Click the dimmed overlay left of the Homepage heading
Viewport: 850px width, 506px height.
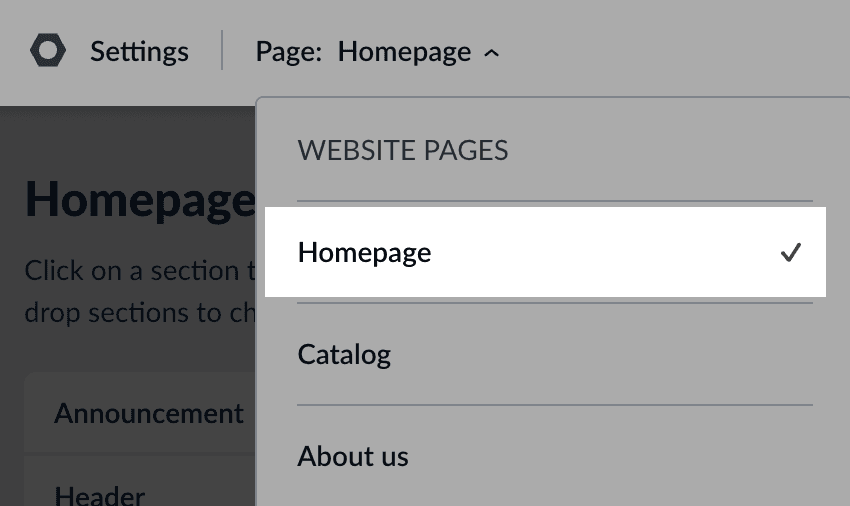point(11,200)
